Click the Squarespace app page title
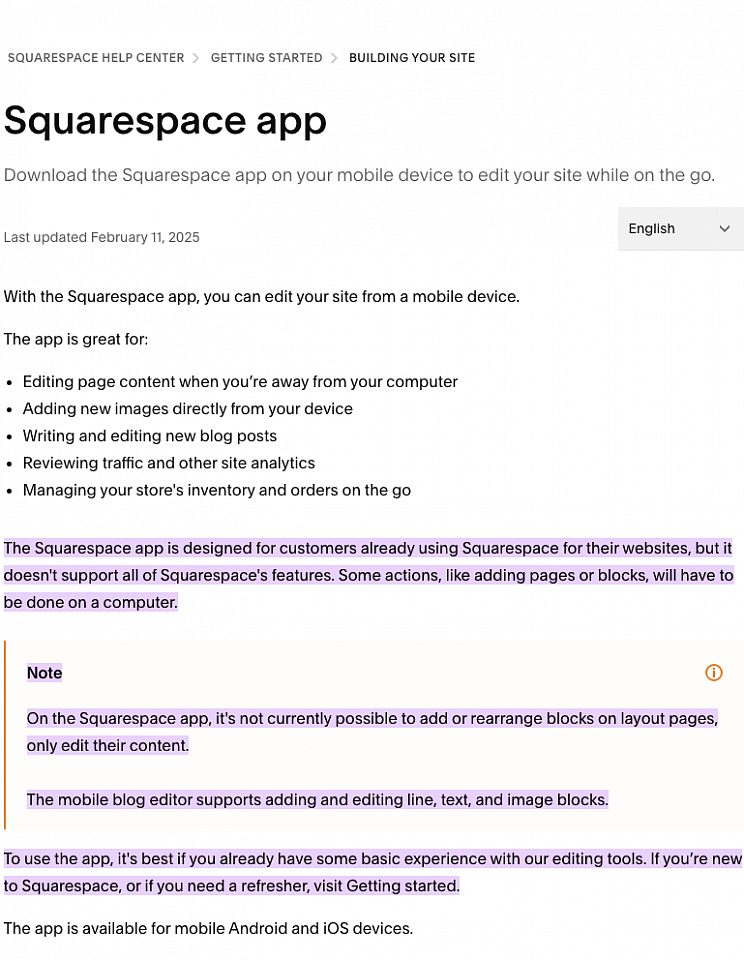This screenshot has width=744, height=960. [165, 121]
